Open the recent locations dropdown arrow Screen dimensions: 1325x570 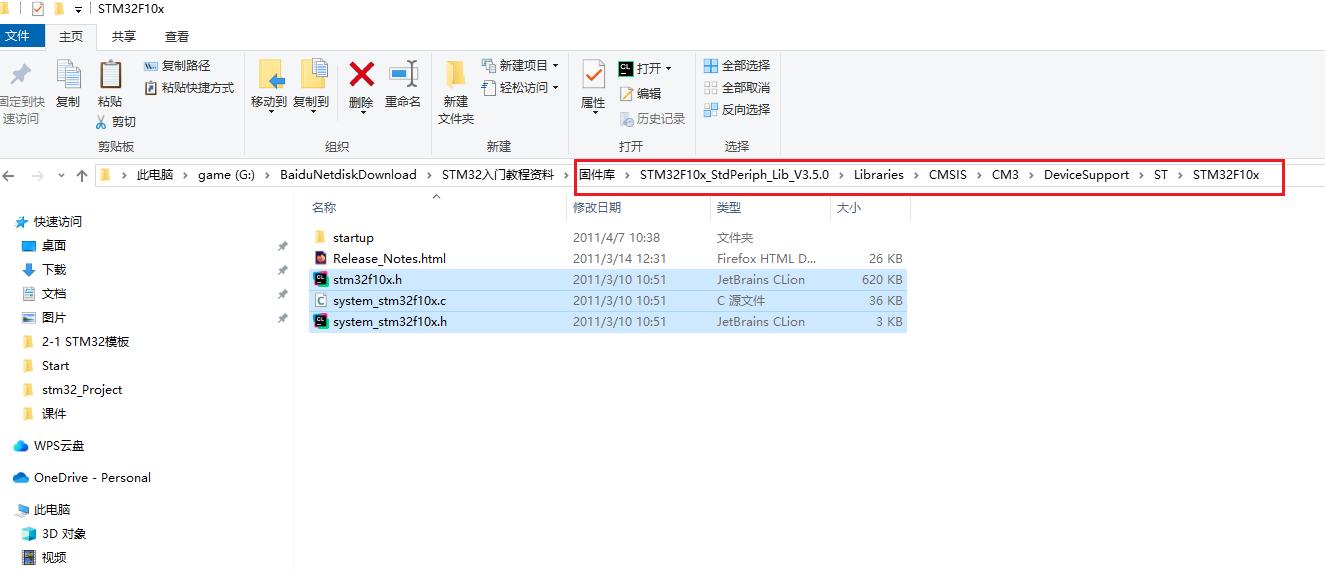tap(61, 176)
